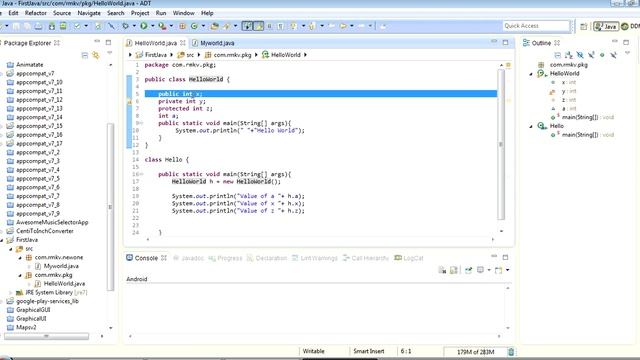The width and height of the screenshot is (640, 360).
Task: Collapse the FirstJava project node
Action: (2, 240)
